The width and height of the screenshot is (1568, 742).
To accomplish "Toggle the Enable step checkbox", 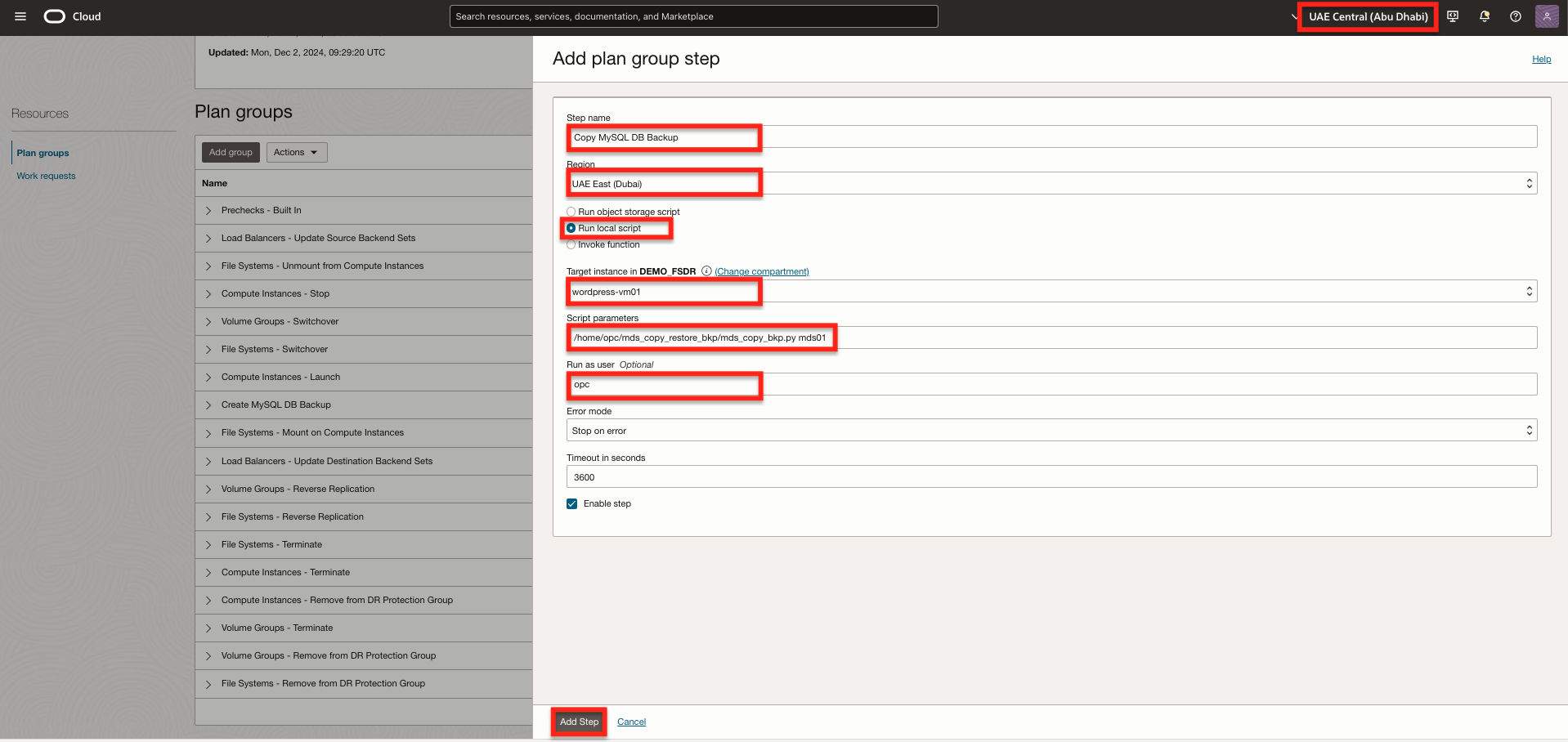I will point(572,503).
